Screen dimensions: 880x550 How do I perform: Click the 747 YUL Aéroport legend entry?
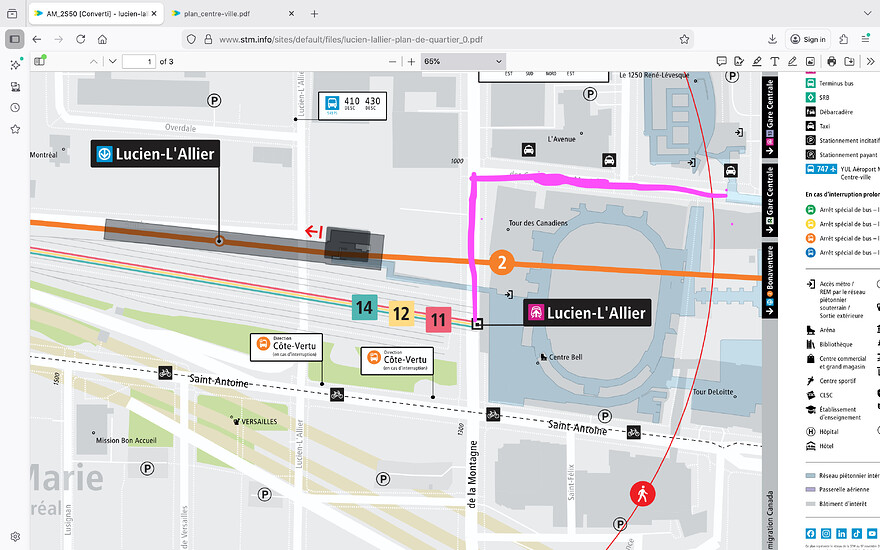842,172
